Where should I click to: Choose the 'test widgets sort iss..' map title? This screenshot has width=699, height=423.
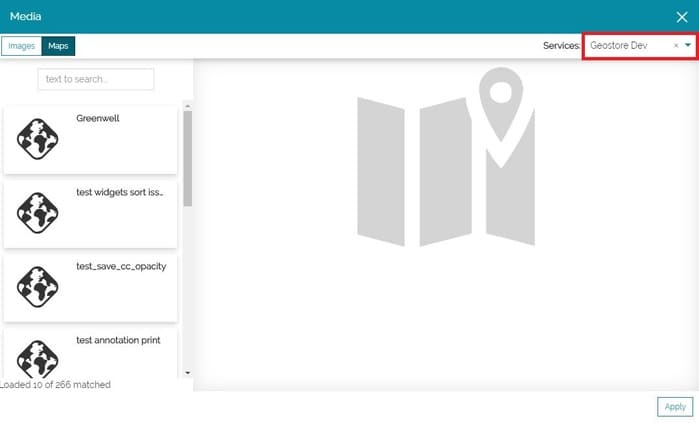(119, 192)
